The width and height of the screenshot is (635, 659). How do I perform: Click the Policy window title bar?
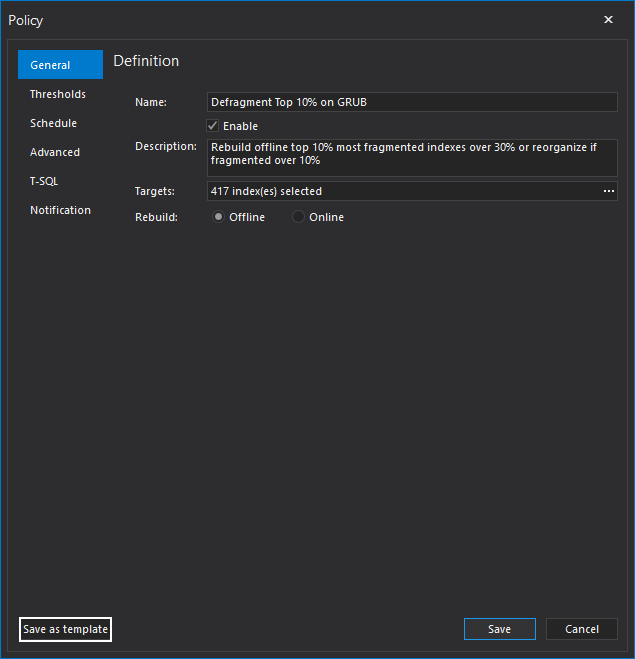tap(300, 20)
